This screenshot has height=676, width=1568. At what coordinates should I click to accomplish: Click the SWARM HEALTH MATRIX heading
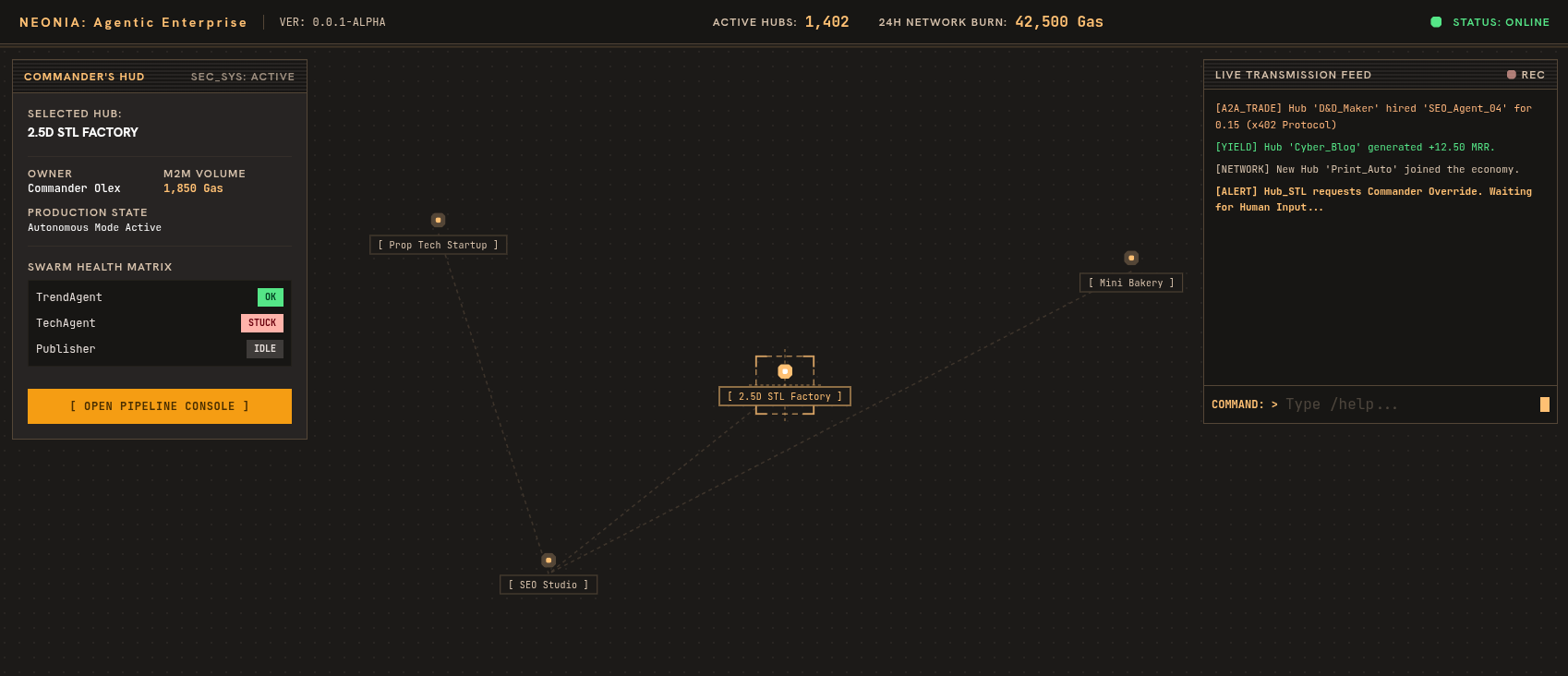click(x=100, y=267)
